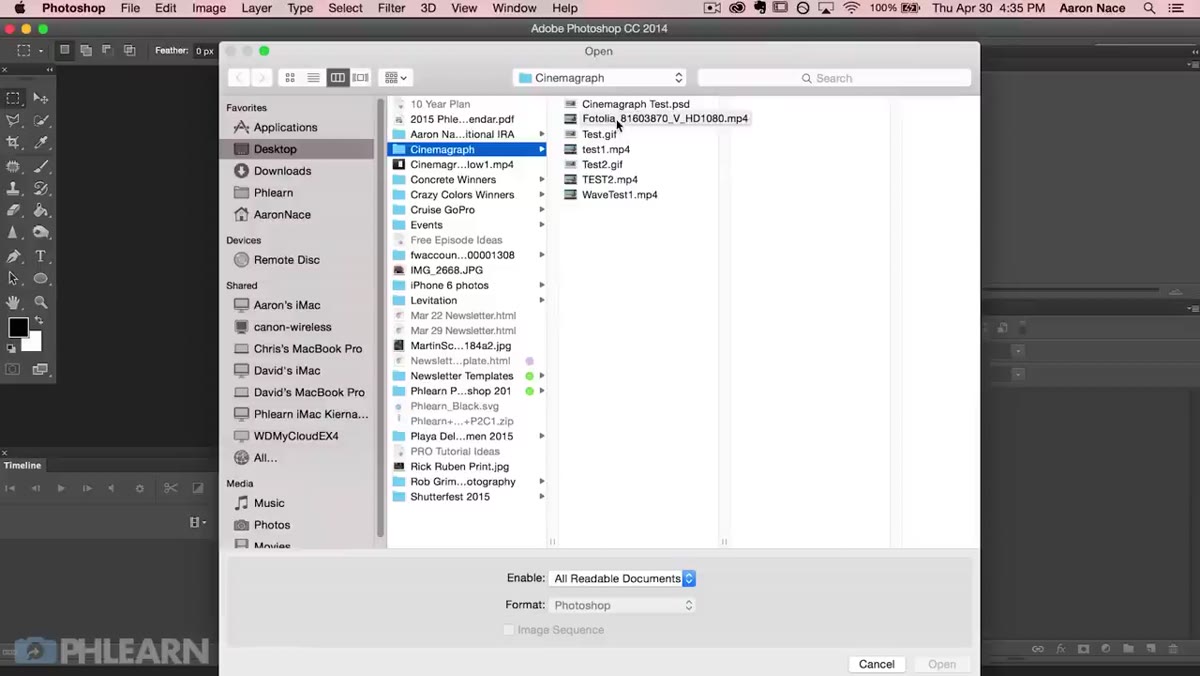Enable the Image Sequence checkbox

click(509, 630)
